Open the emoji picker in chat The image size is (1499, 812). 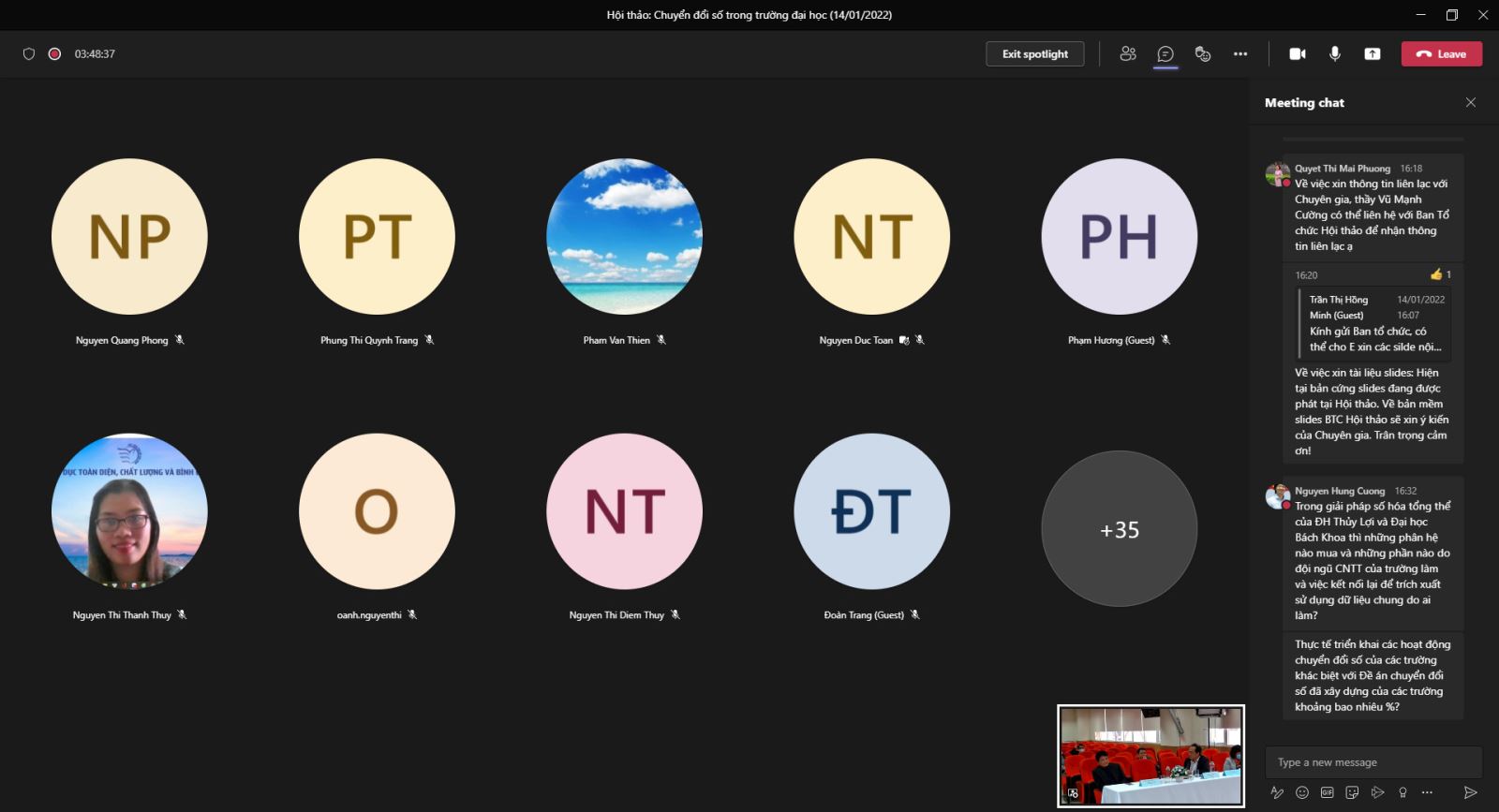1302,792
